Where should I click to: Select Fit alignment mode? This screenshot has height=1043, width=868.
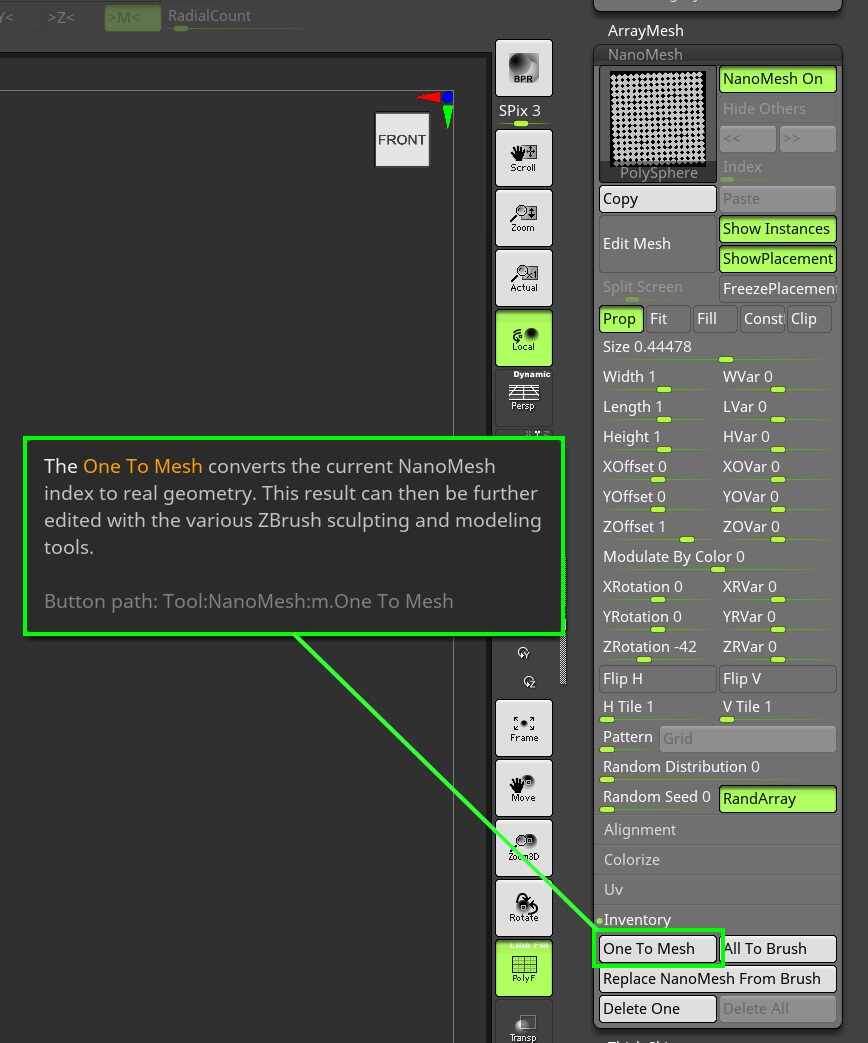point(668,319)
